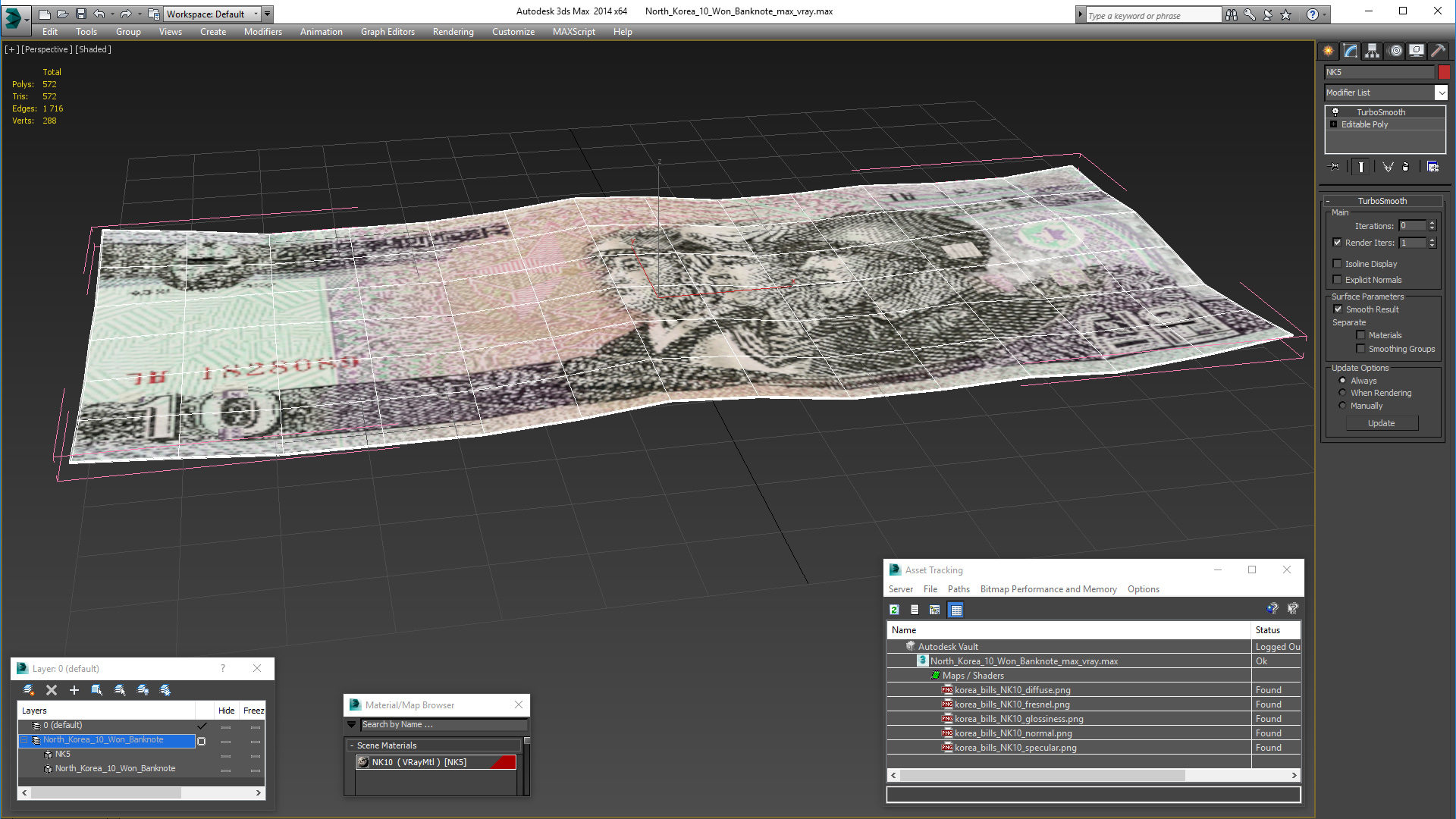The image size is (1456, 819).
Task: Expand the InfoCenter search arrow
Action: (x=1080, y=14)
